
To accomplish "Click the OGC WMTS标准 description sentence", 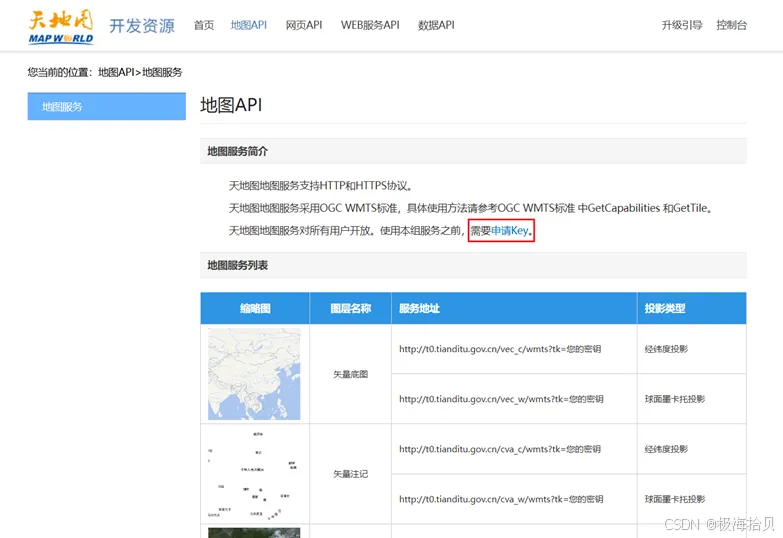I will (x=470, y=208).
